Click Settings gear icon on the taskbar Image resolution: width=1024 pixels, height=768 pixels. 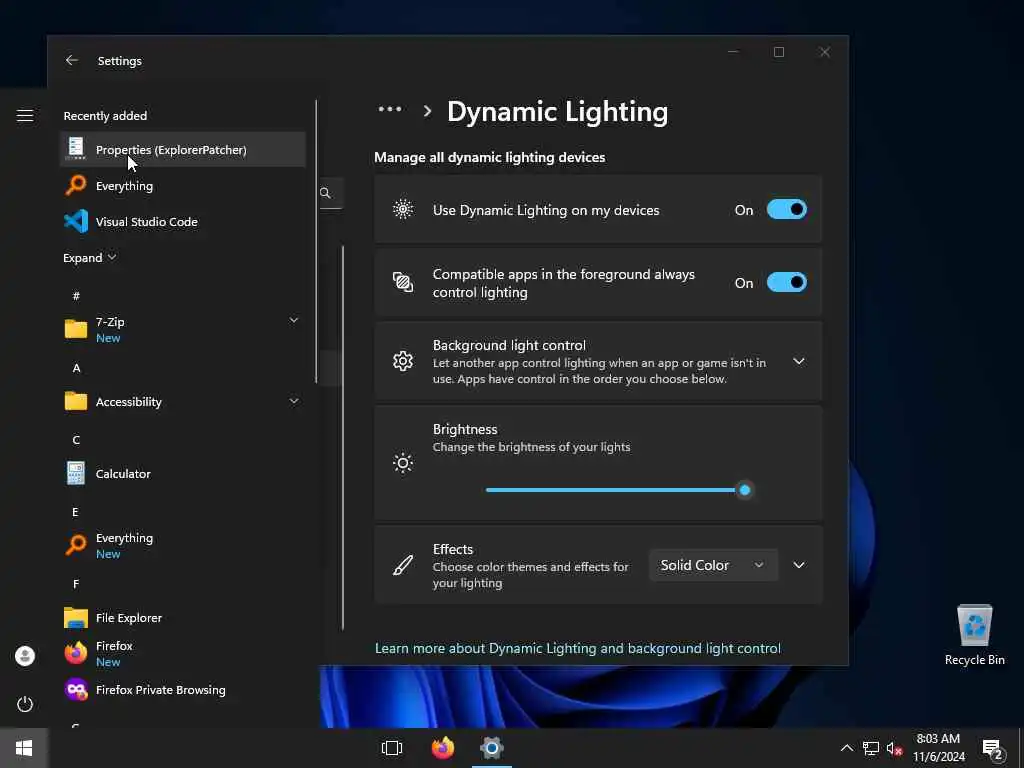pyautogui.click(x=492, y=748)
